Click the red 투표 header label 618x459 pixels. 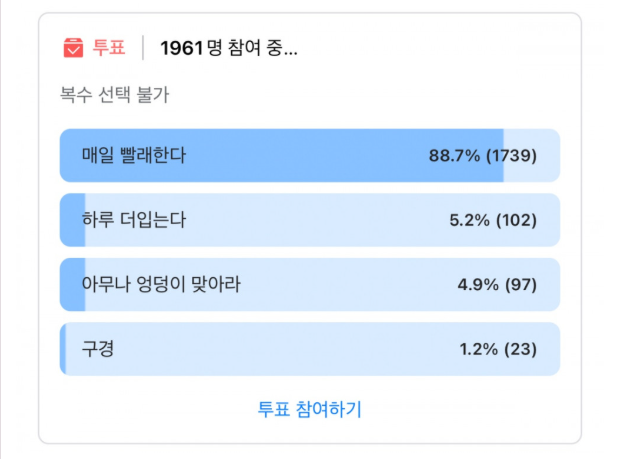pyautogui.click(x=109, y=48)
